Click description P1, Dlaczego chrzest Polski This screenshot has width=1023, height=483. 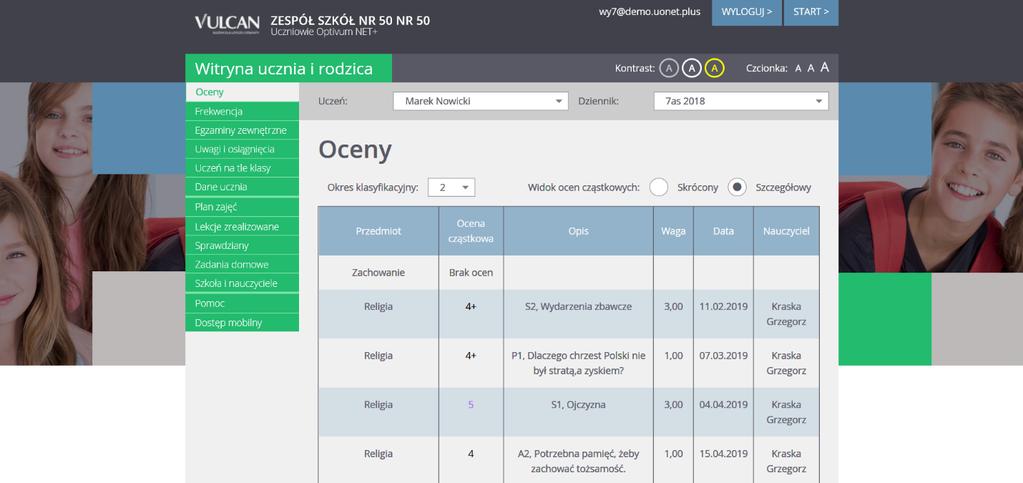578,364
